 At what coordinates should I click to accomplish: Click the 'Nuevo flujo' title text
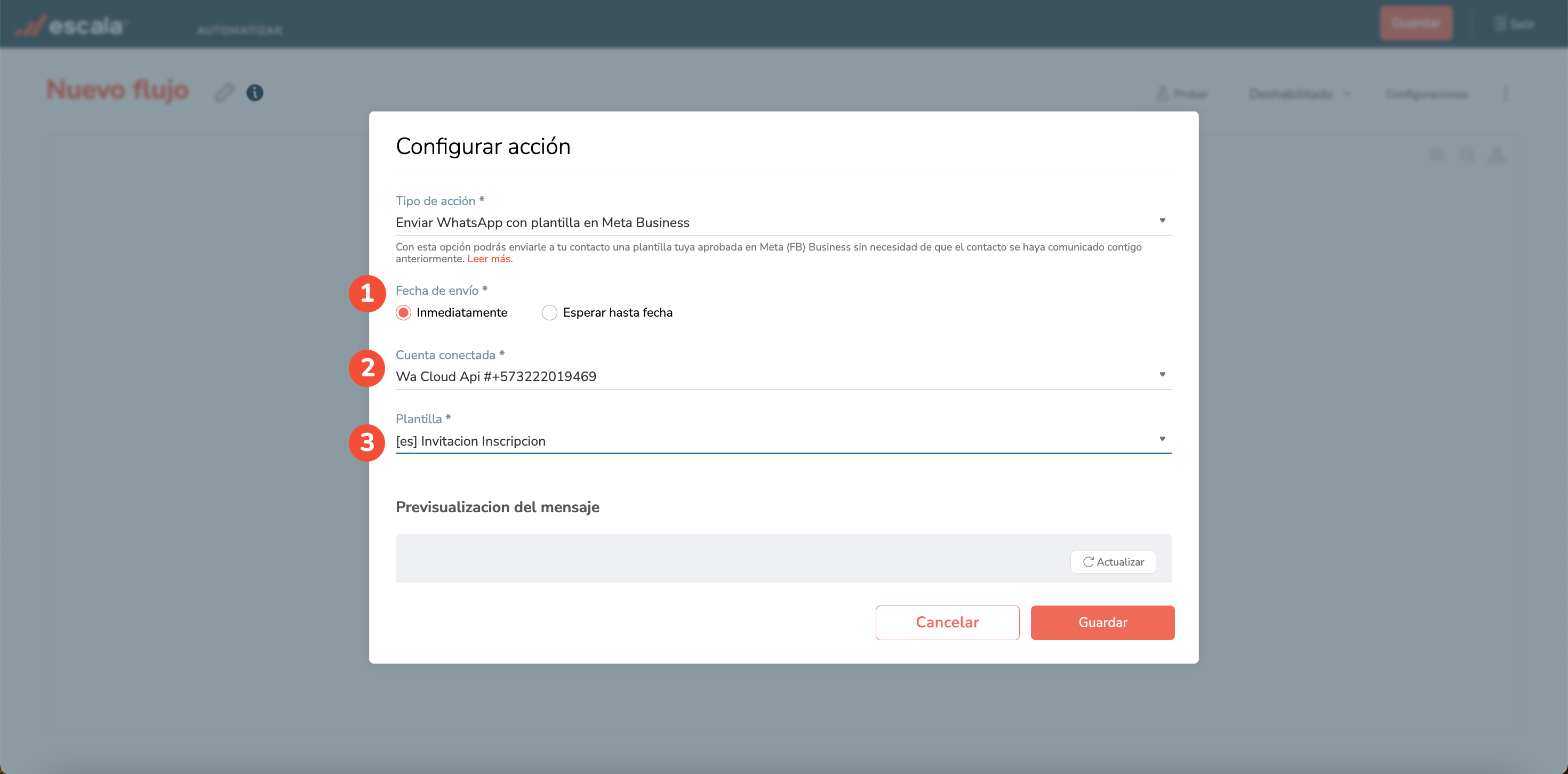pyautogui.click(x=118, y=90)
